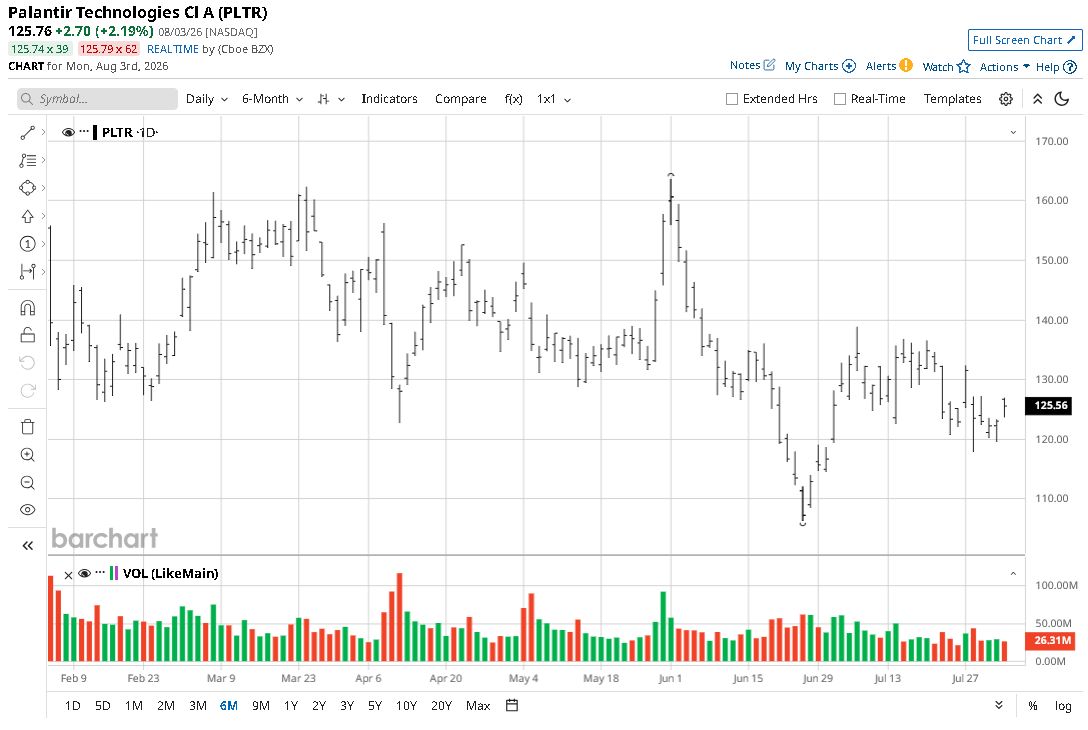The width and height of the screenshot is (1088, 730).
Task: Toggle log scale button
Action: pos(1063,706)
